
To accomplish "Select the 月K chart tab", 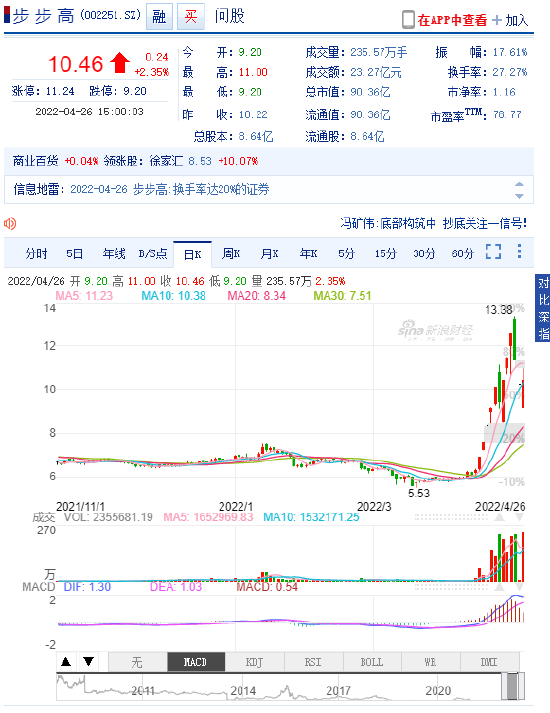I will coord(270,253).
